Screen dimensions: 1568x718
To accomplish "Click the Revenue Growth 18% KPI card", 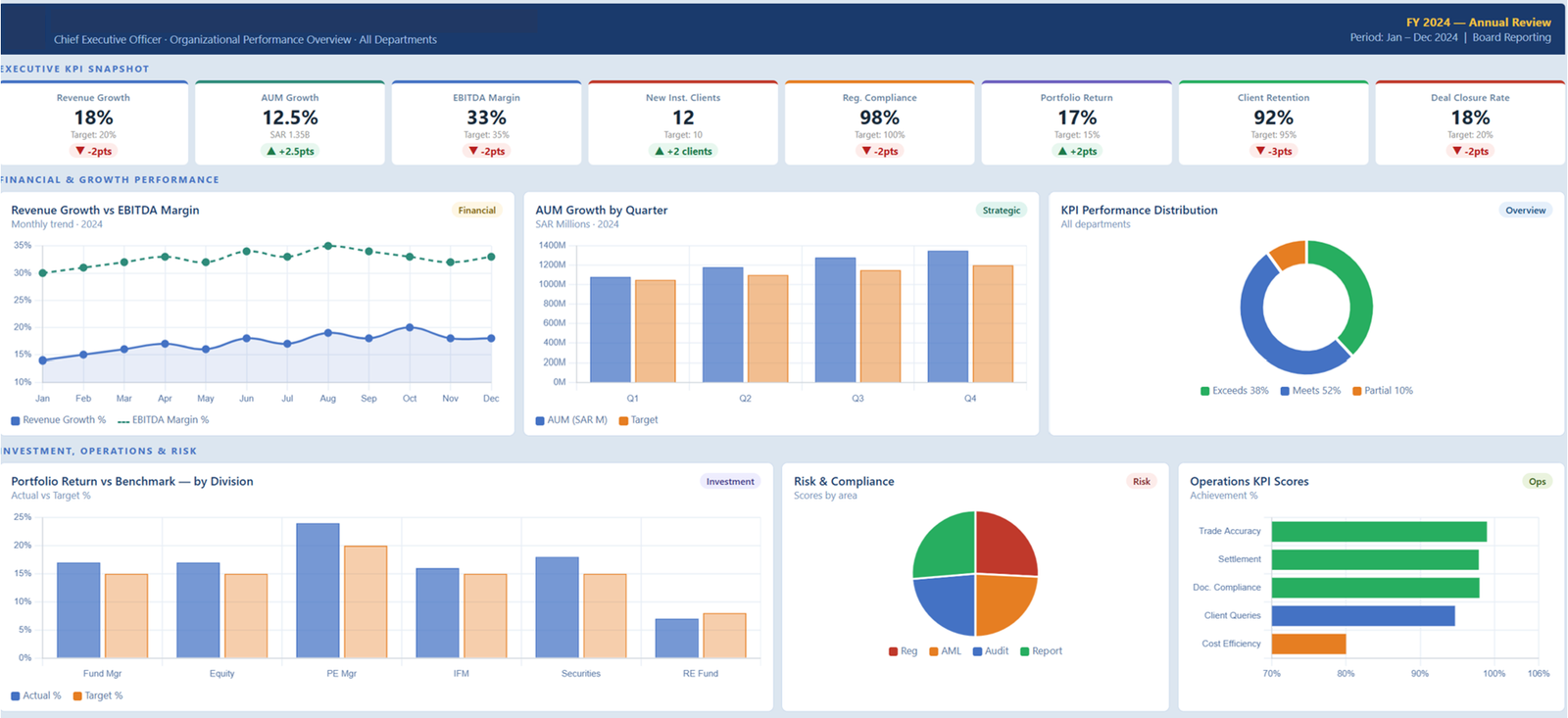I will [94, 122].
